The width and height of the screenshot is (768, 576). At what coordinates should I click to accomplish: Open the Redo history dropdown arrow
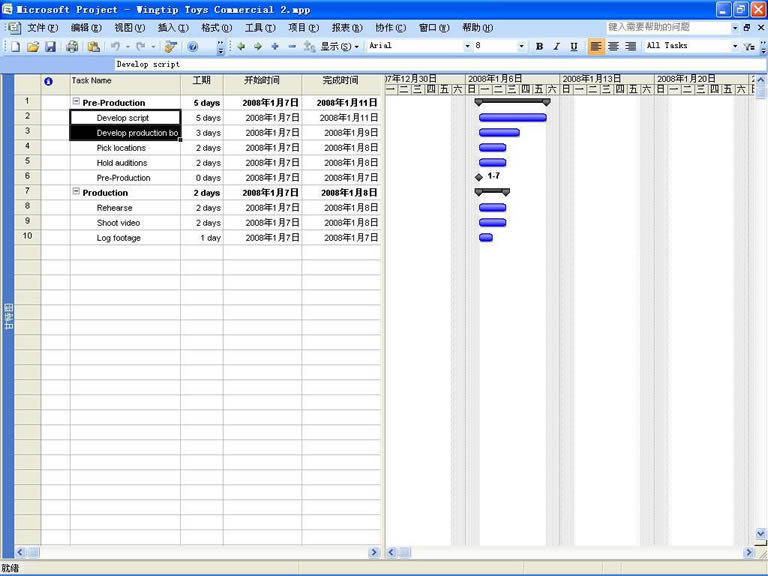(153, 47)
